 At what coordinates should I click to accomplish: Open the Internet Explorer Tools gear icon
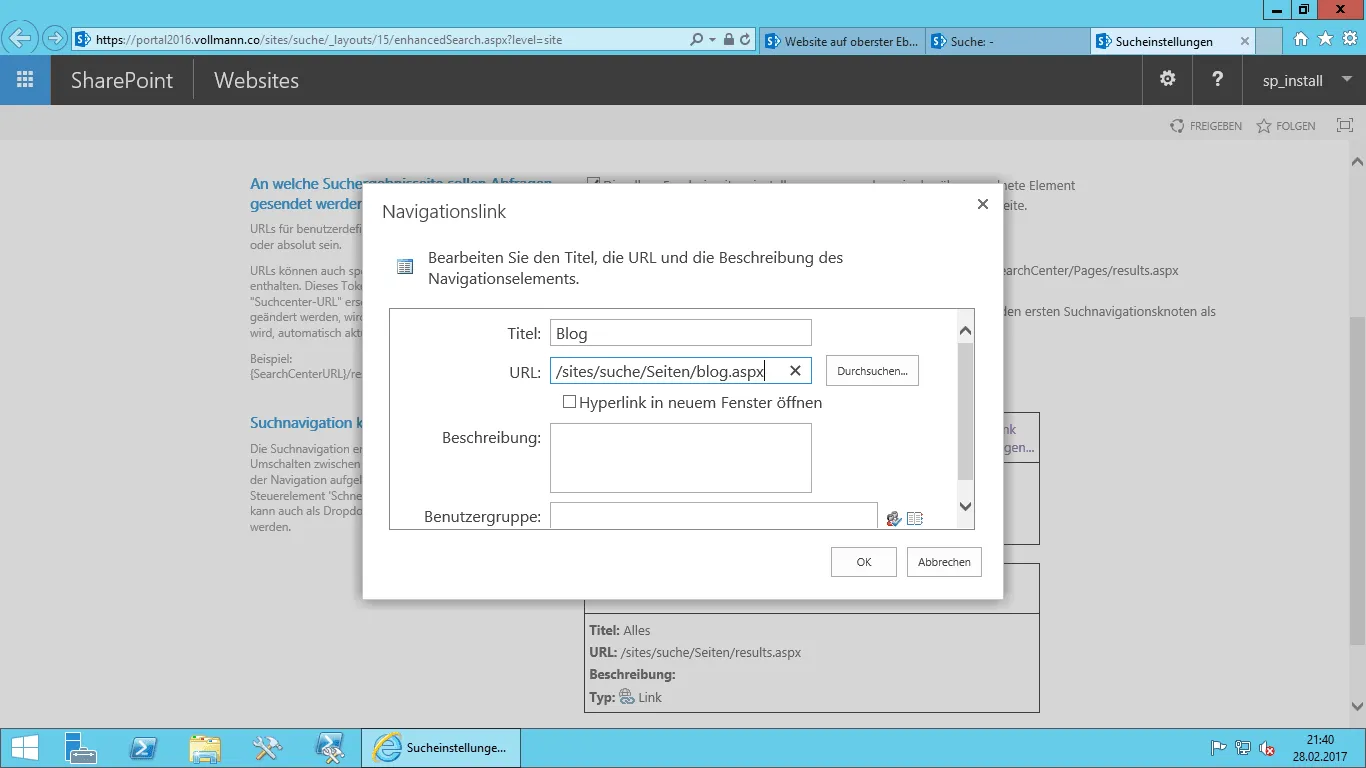[x=1350, y=39]
